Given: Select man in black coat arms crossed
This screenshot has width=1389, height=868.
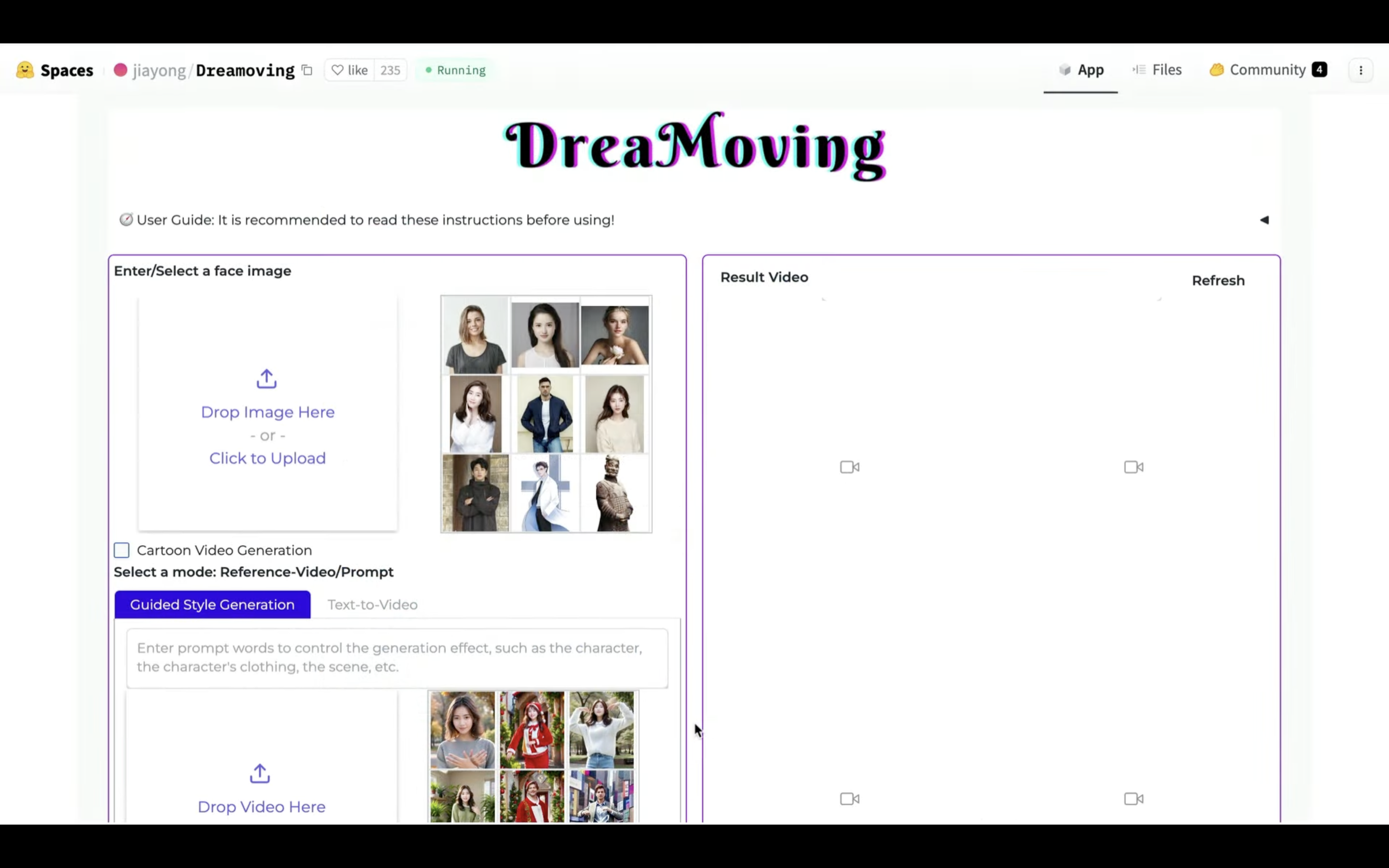Looking at the screenshot, I should 475,493.
